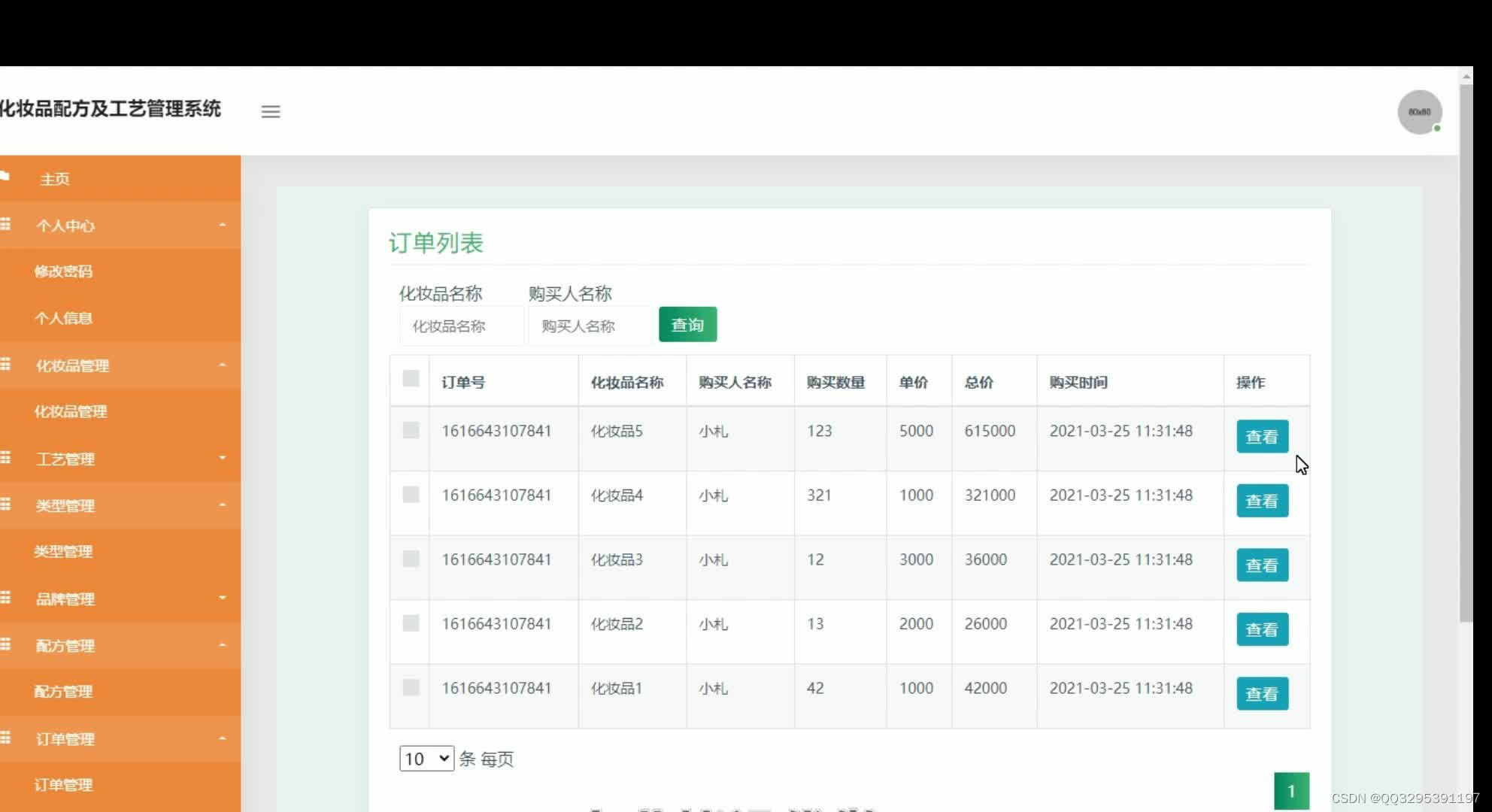Click the green 查询 search button
Image resolution: width=1492 pixels, height=812 pixels.
(687, 325)
